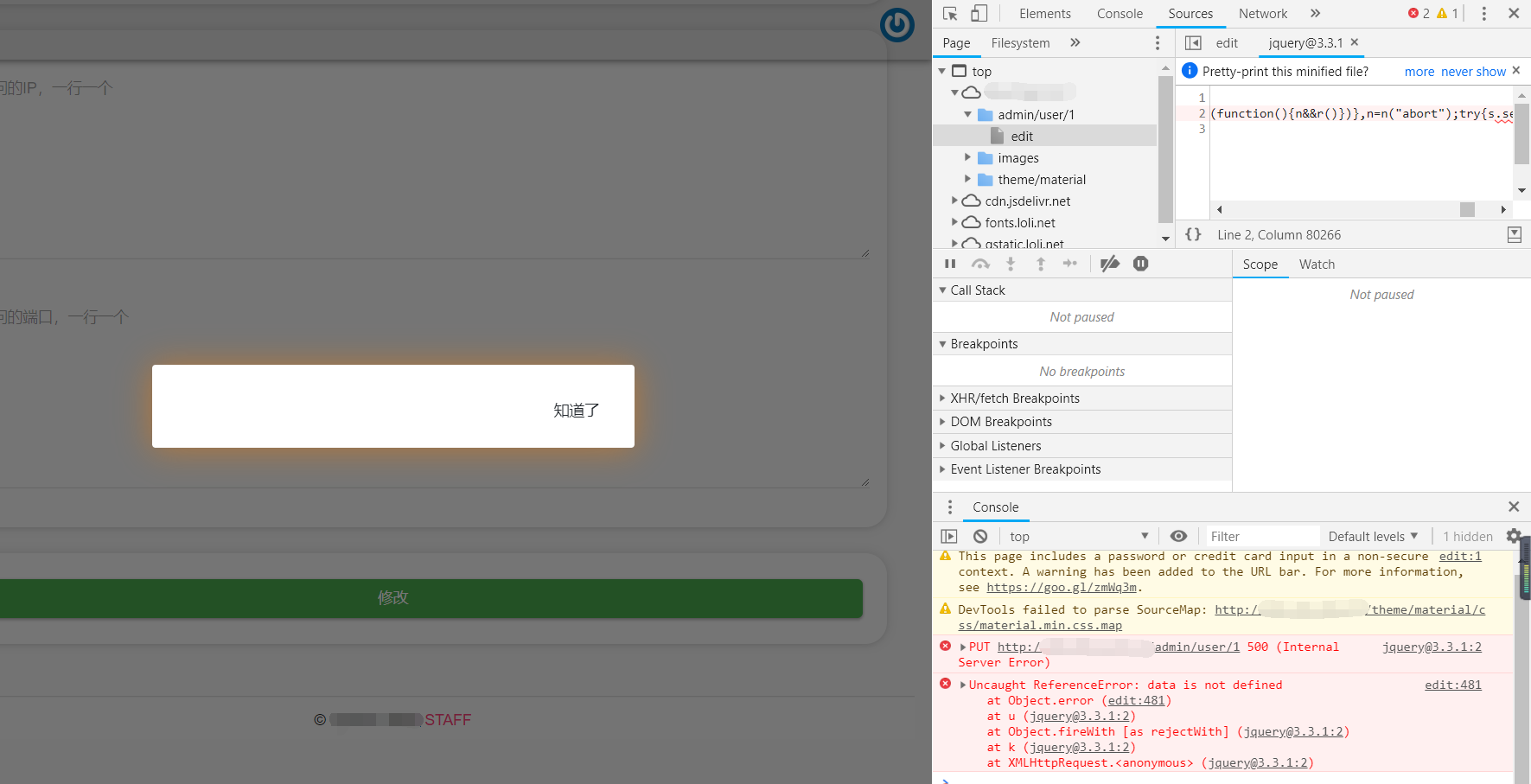Viewport: 1531px width, 784px height.
Task: Expand the images folder
Action: (x=967, y=157)
